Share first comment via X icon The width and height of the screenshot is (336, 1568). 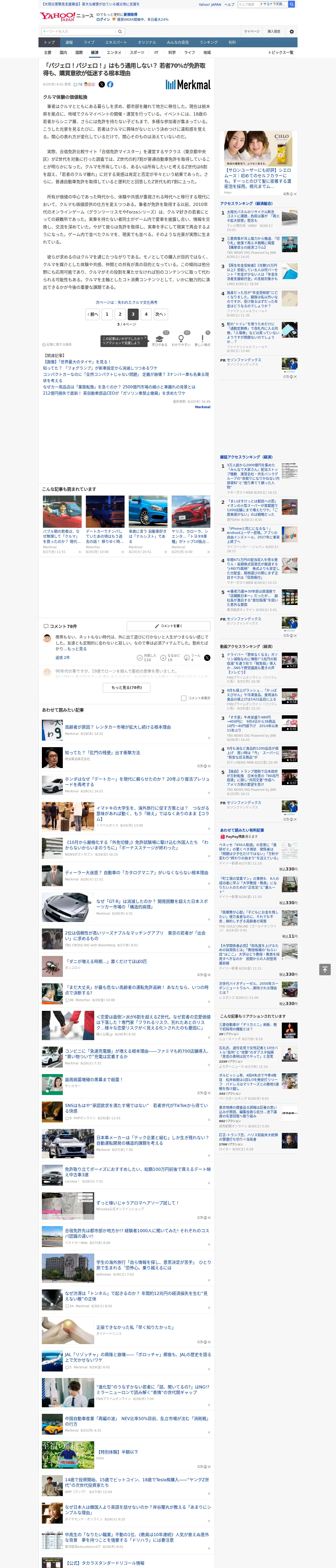click(x=207, y=658)
